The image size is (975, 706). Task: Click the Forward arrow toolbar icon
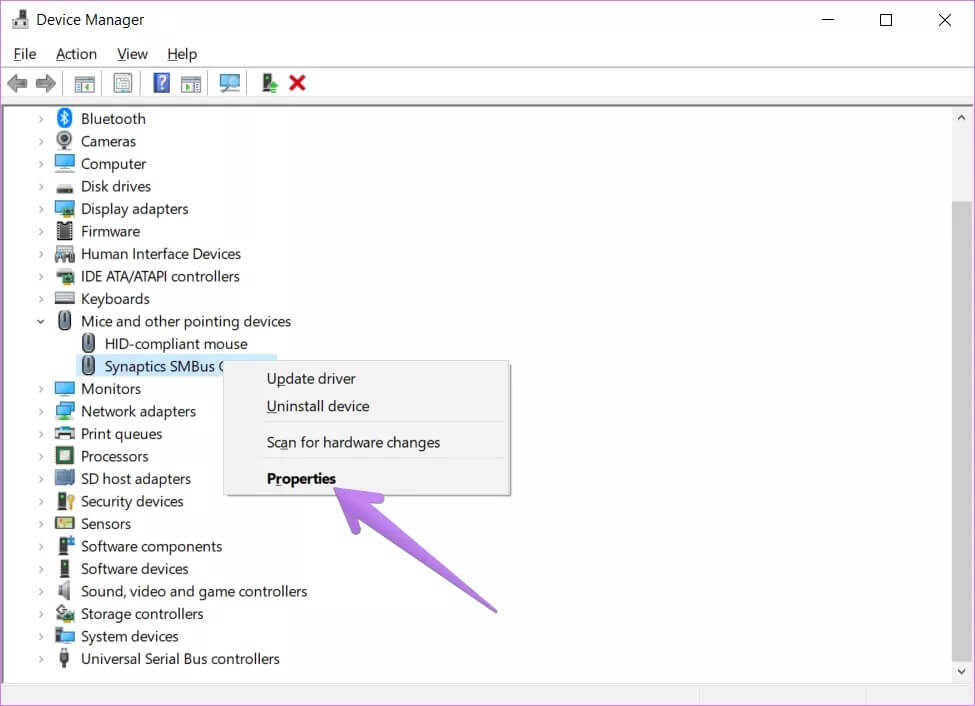tap(45, 83)
